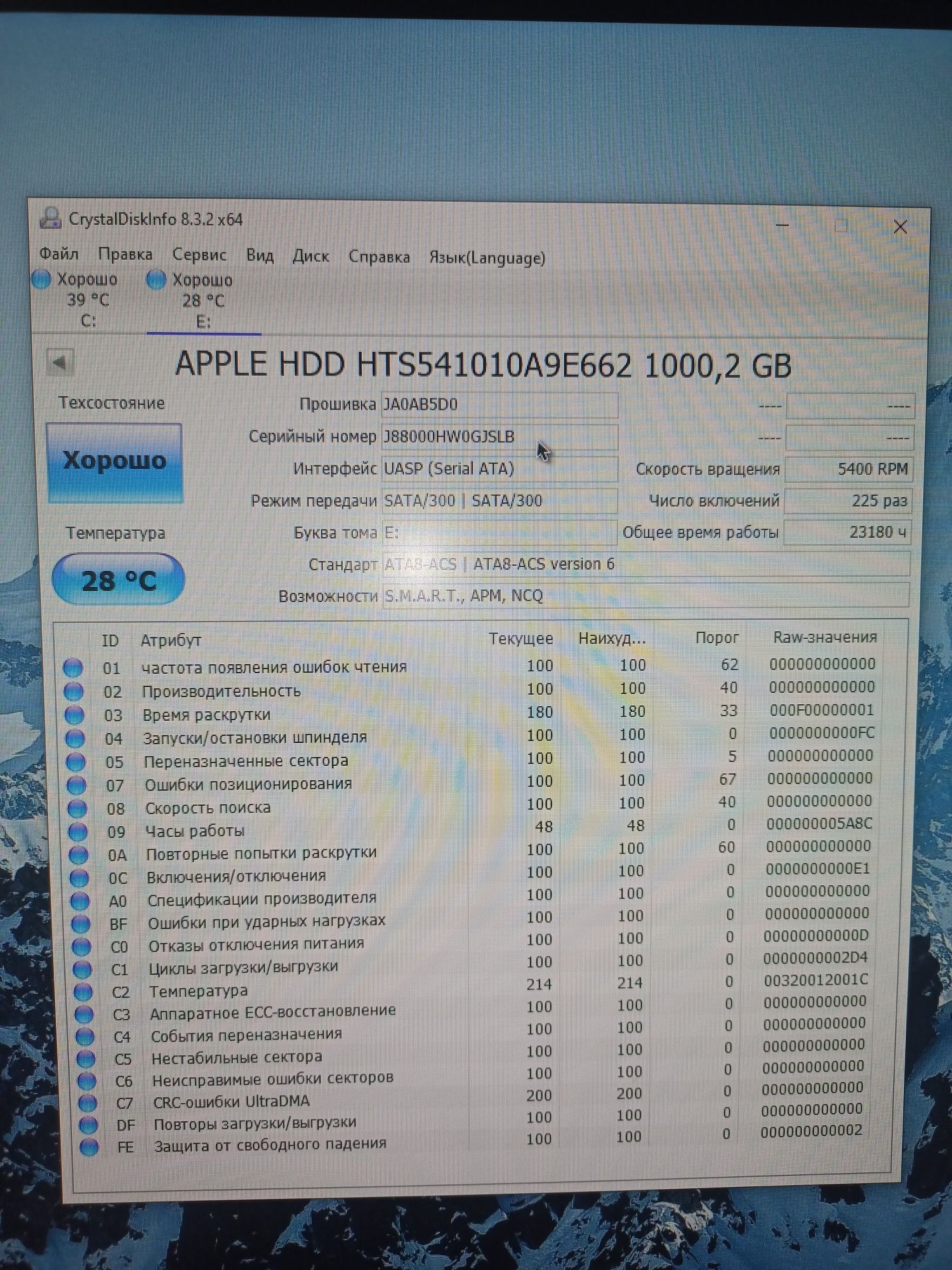Click status circle for attribute C4
This screenshot has width=952, height=1270.
[85, 1036]
